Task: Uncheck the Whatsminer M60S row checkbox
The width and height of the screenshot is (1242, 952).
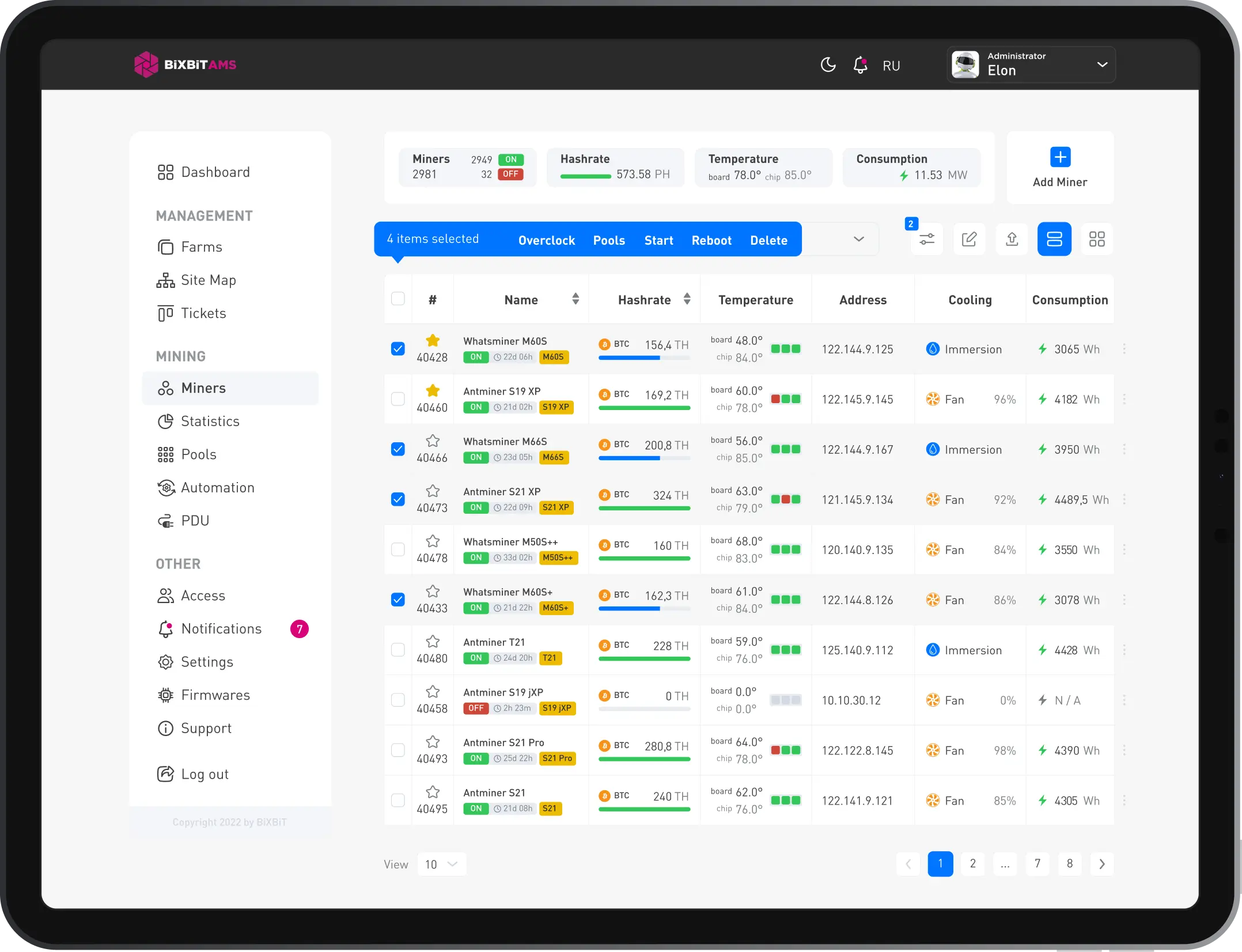Action: (x=398, y=348)
